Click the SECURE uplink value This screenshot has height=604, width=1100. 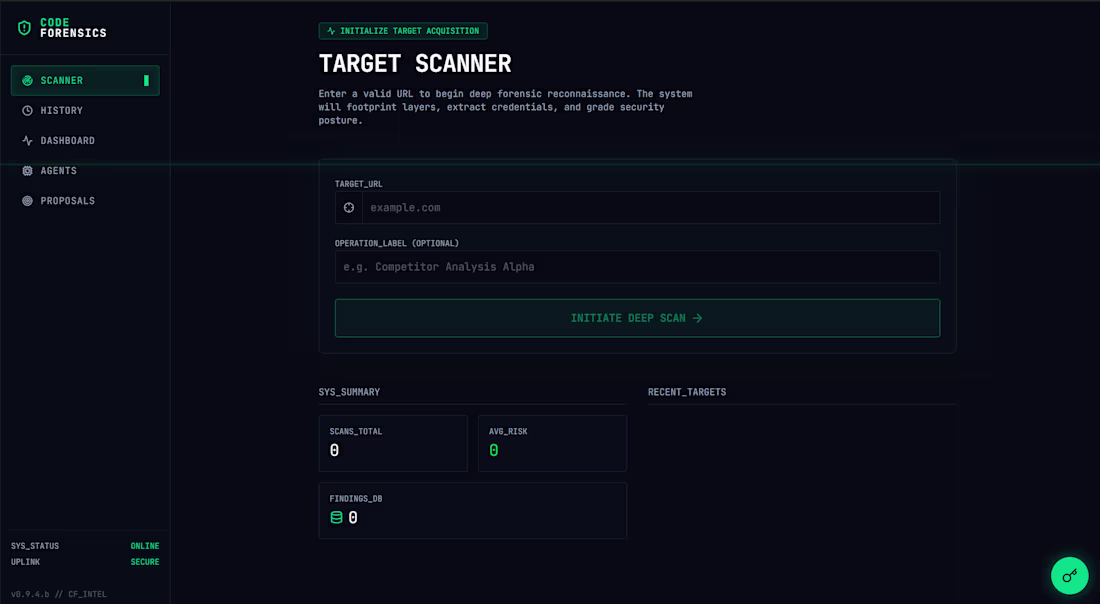point(145,562)
